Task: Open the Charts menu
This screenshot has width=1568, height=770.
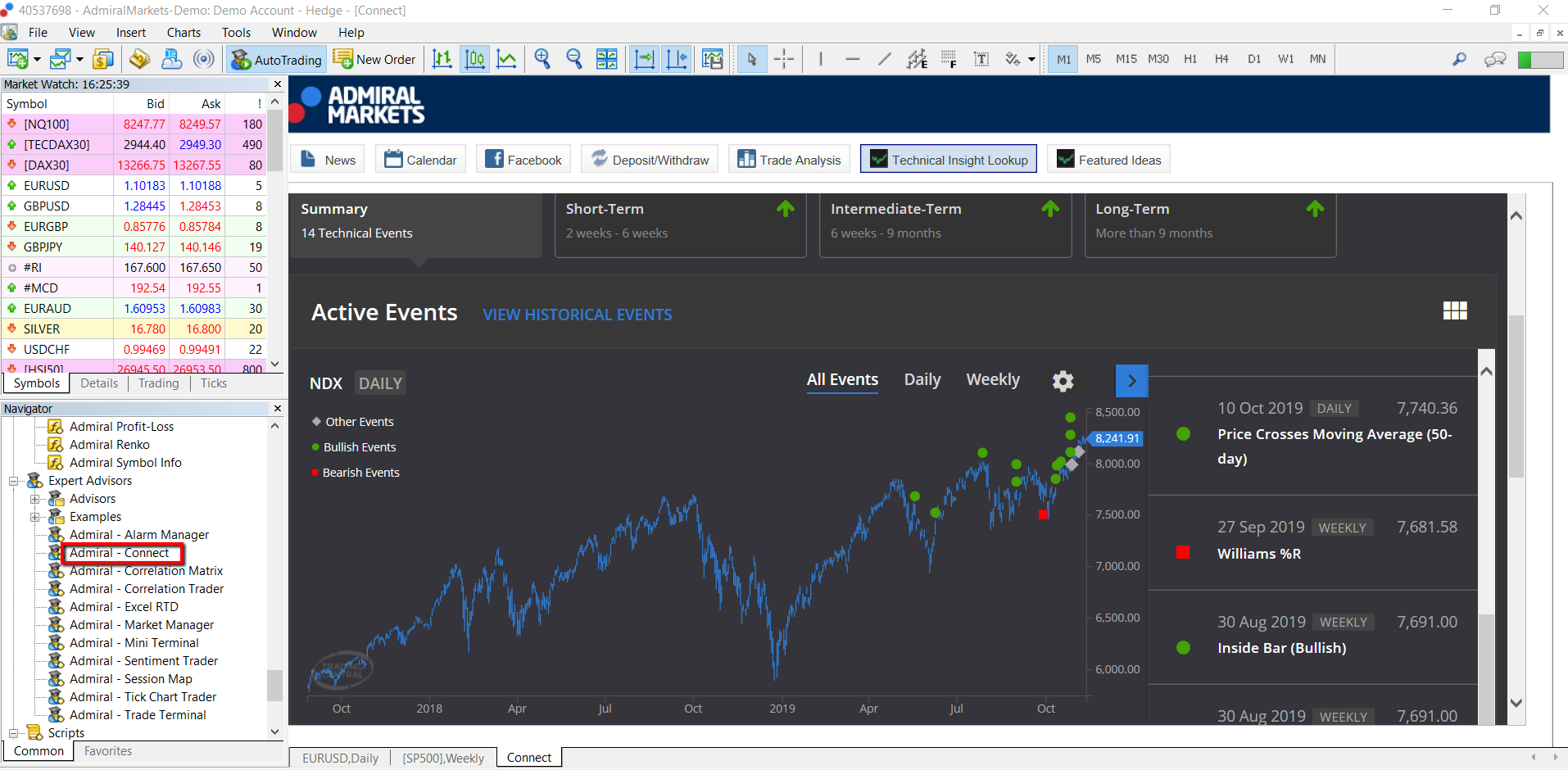Action: point(184,33)
